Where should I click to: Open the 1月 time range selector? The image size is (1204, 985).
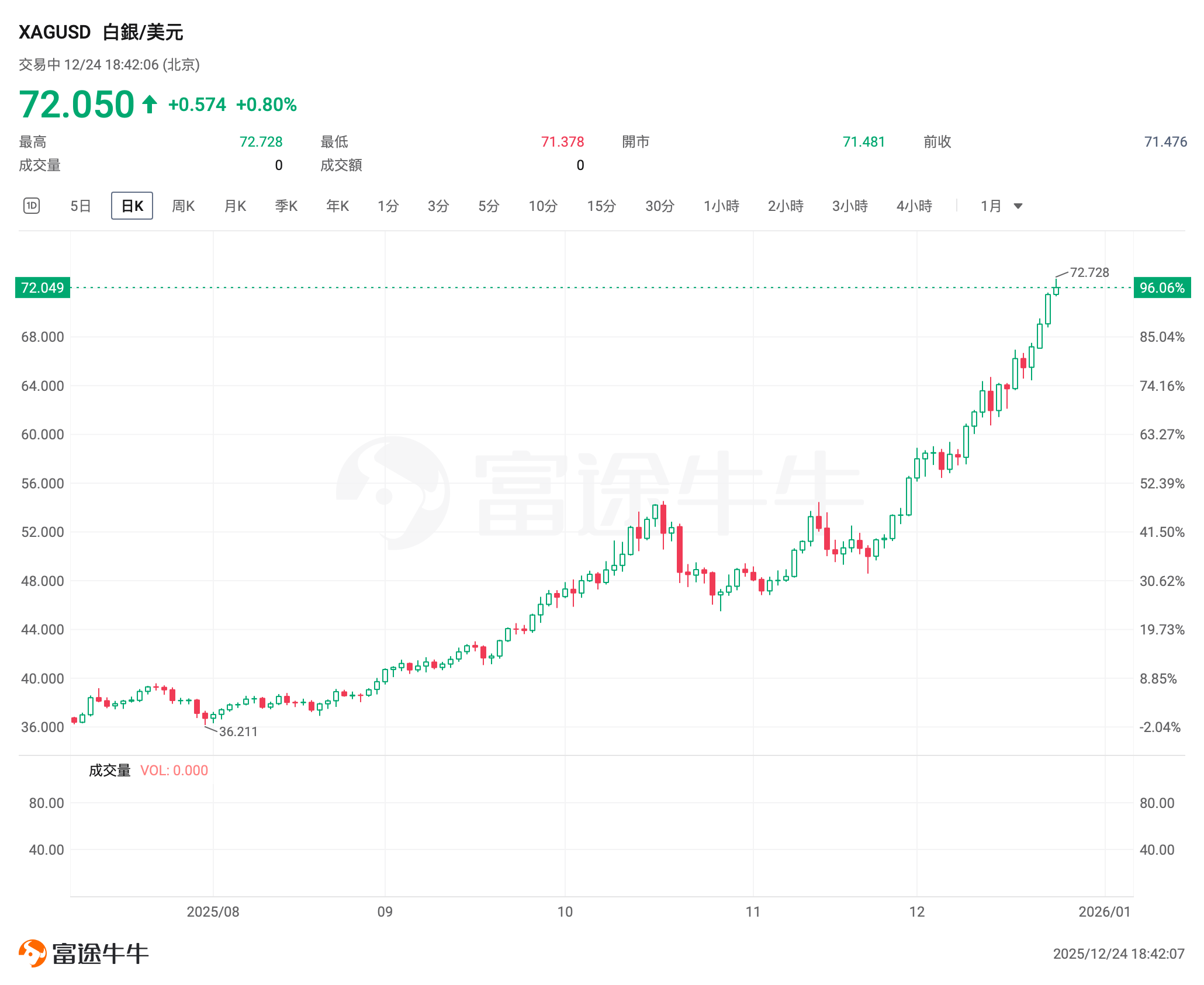click(x=991, y=206)
